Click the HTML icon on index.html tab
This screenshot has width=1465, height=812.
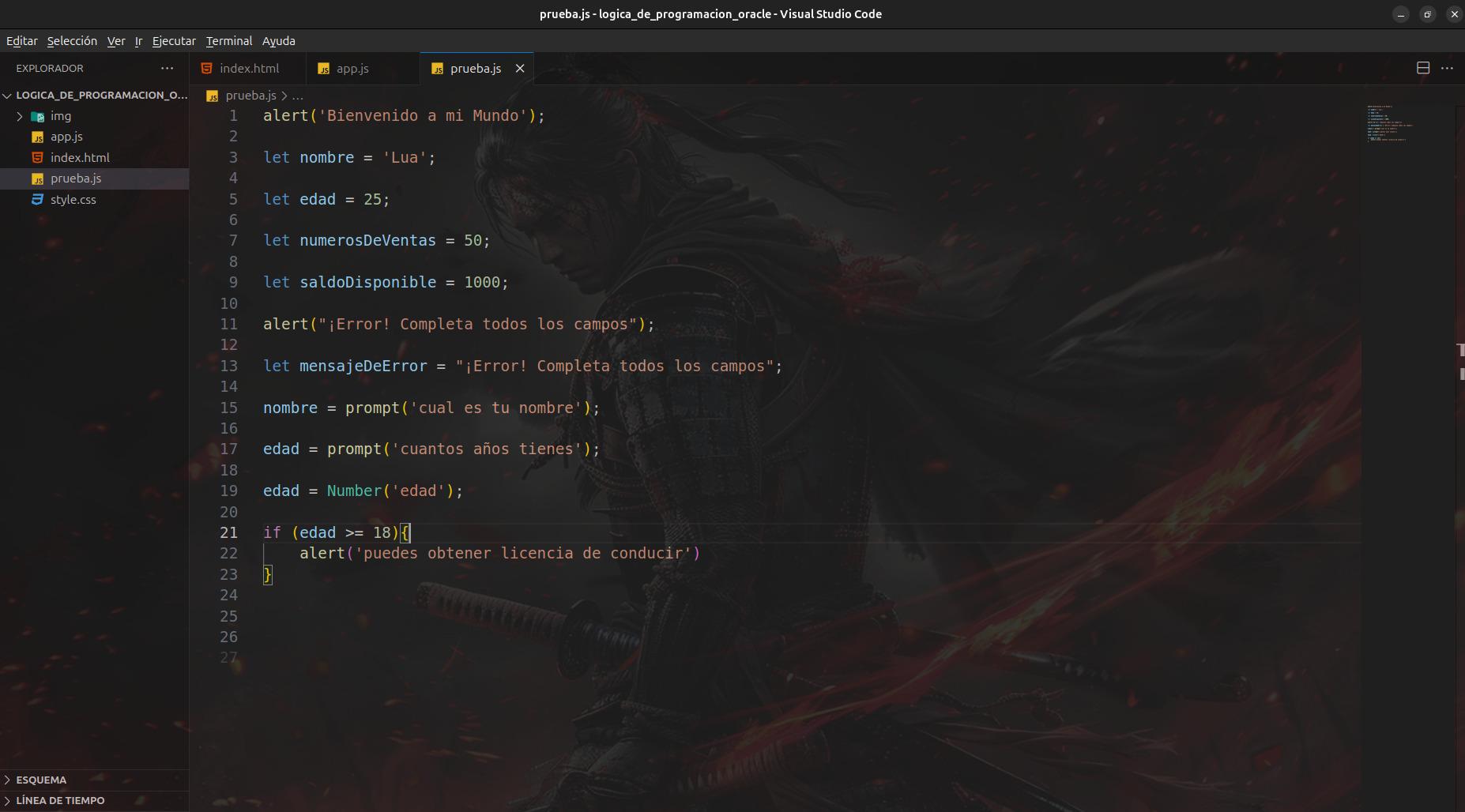tap(206, 68)
